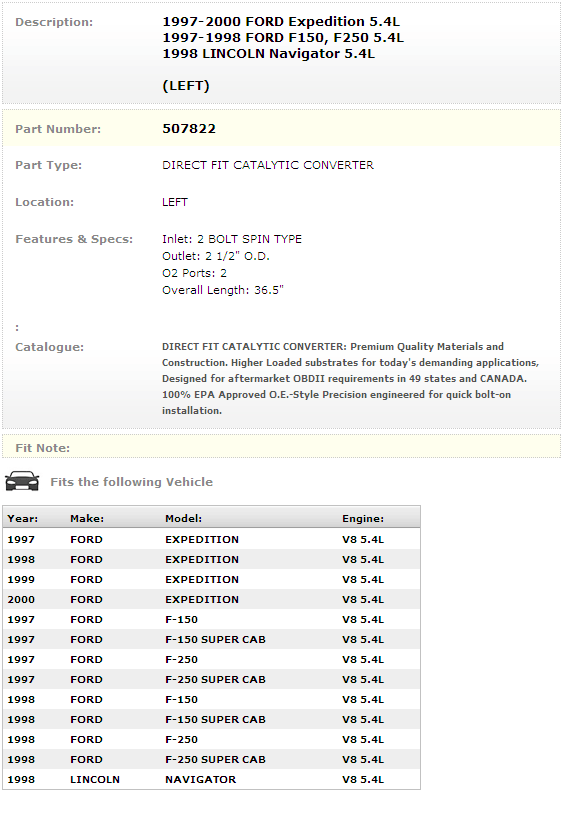The width and height of the screenshot is (570, 819).
Task: Click the '1998 LINCOLN Navigator 5.4L' description line
Action: (268, 53)
